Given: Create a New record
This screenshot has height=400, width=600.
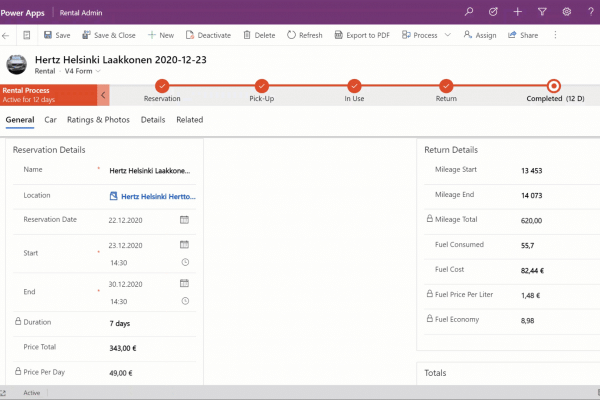Looking at the screenshot, I should click(x=161, y=35).
